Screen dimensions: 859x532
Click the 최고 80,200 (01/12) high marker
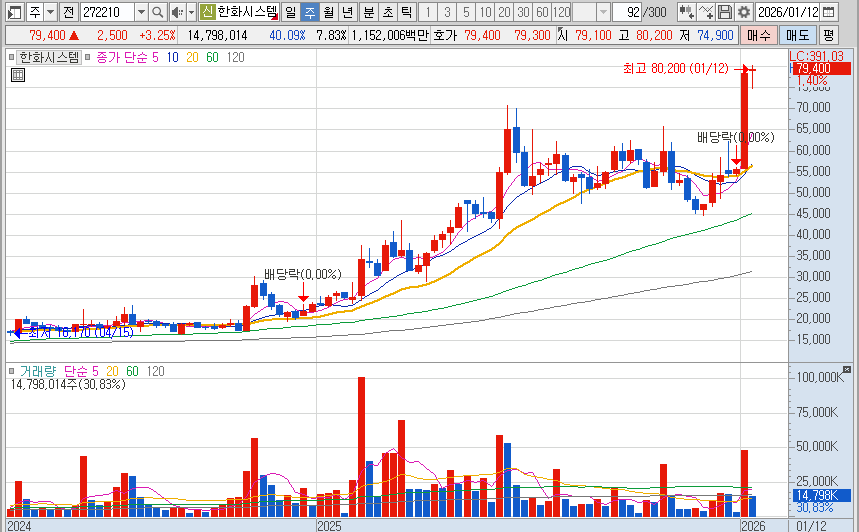coord(675,68)
